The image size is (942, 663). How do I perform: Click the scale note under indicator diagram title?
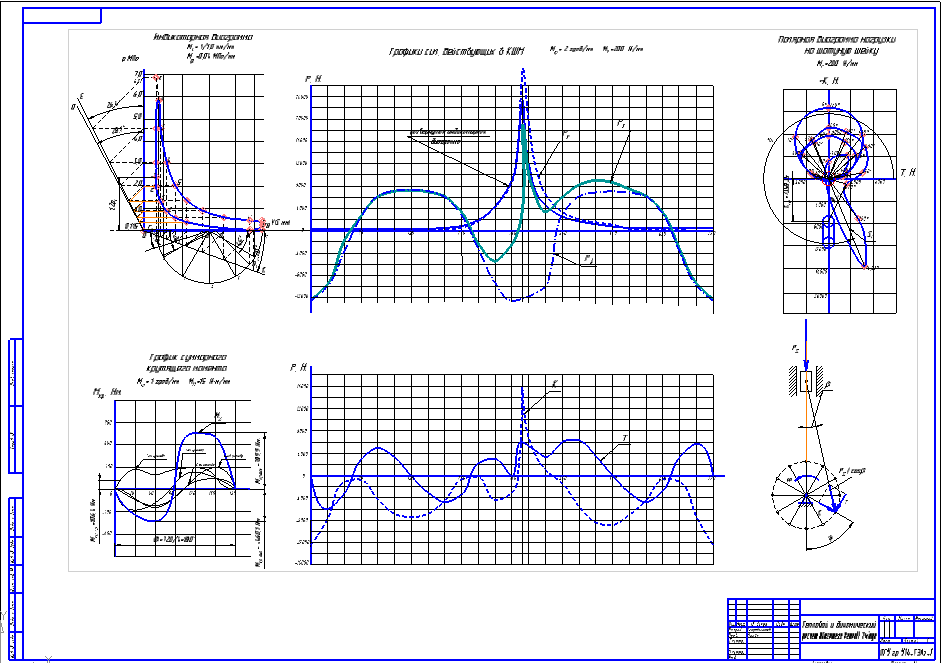point(210,52)
